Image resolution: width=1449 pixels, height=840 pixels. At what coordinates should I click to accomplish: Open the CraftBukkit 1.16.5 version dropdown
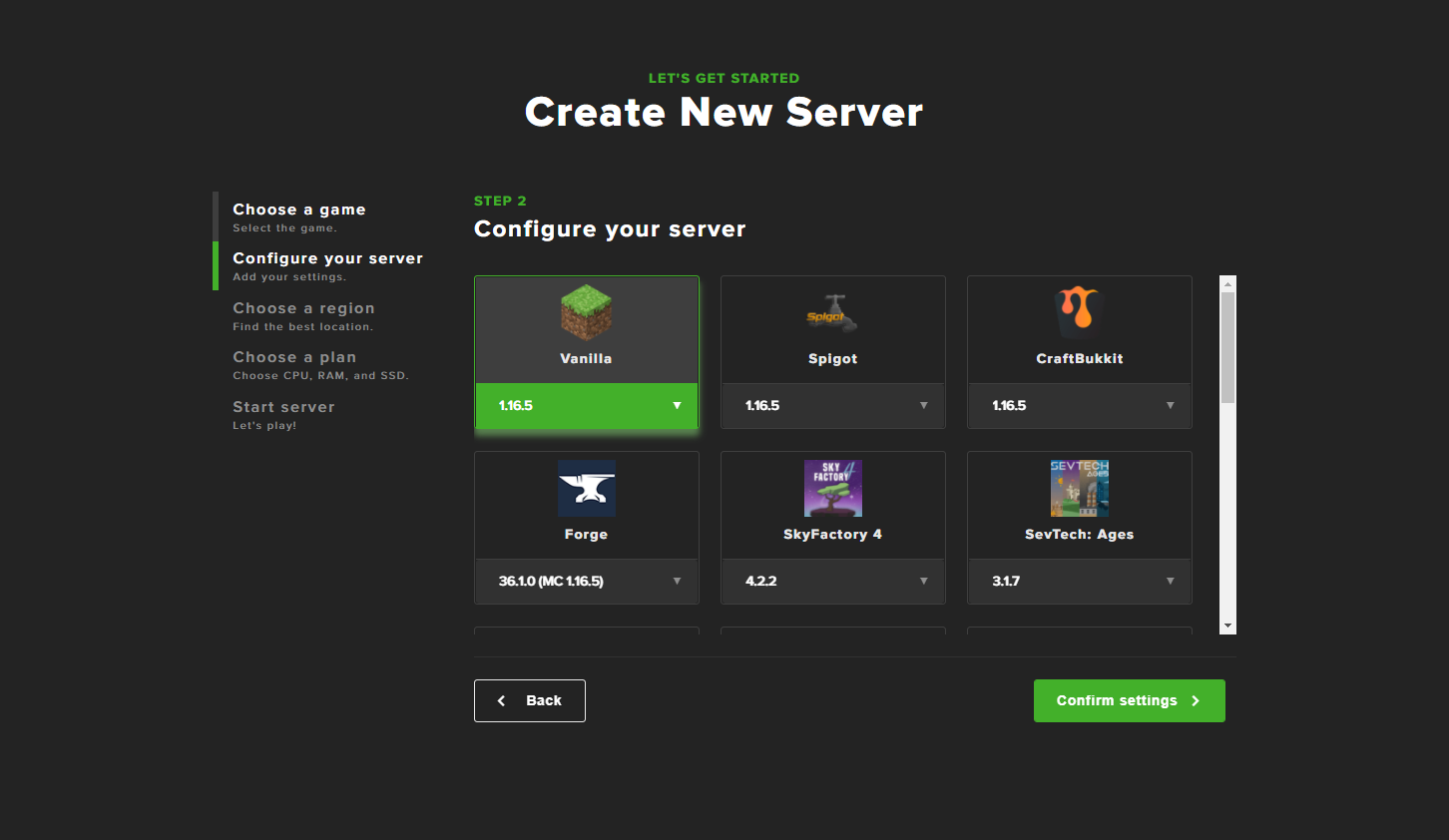1080,406
